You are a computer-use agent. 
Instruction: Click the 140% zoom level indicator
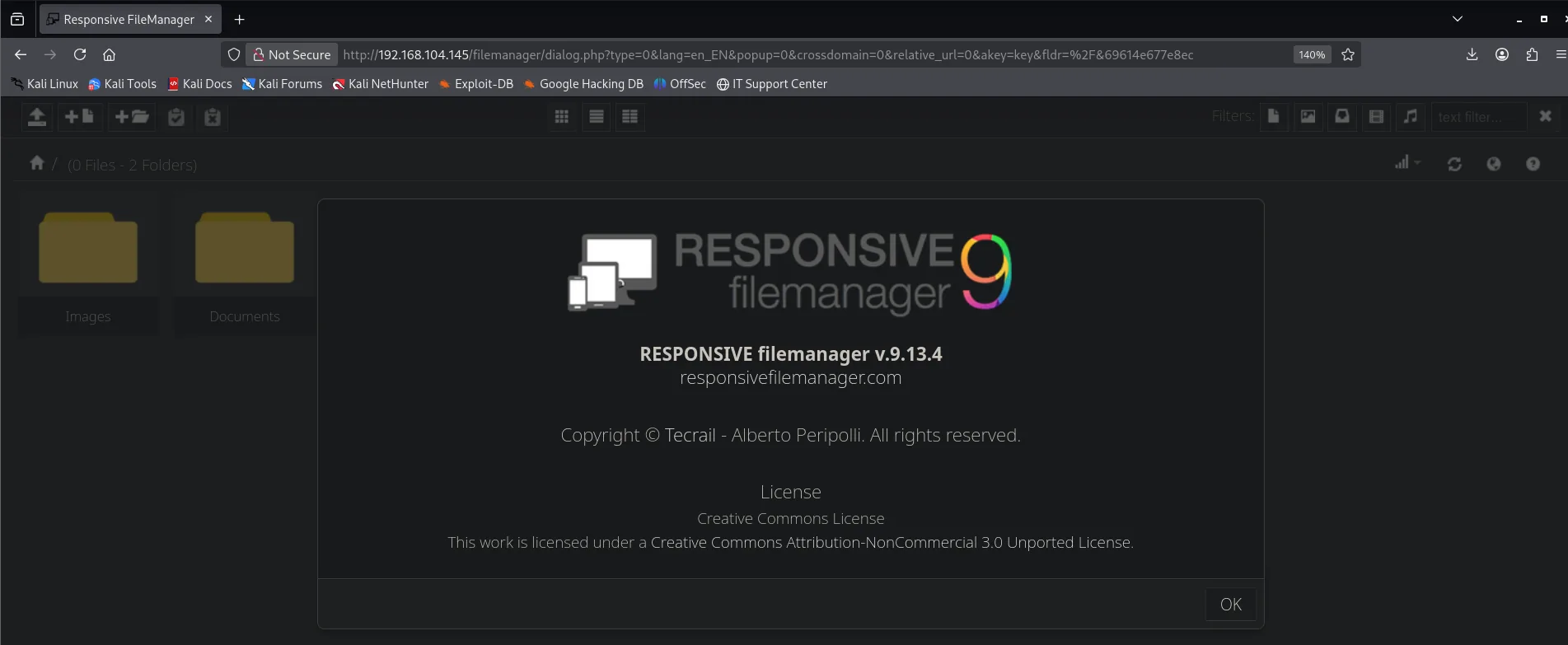(1312, 54)
